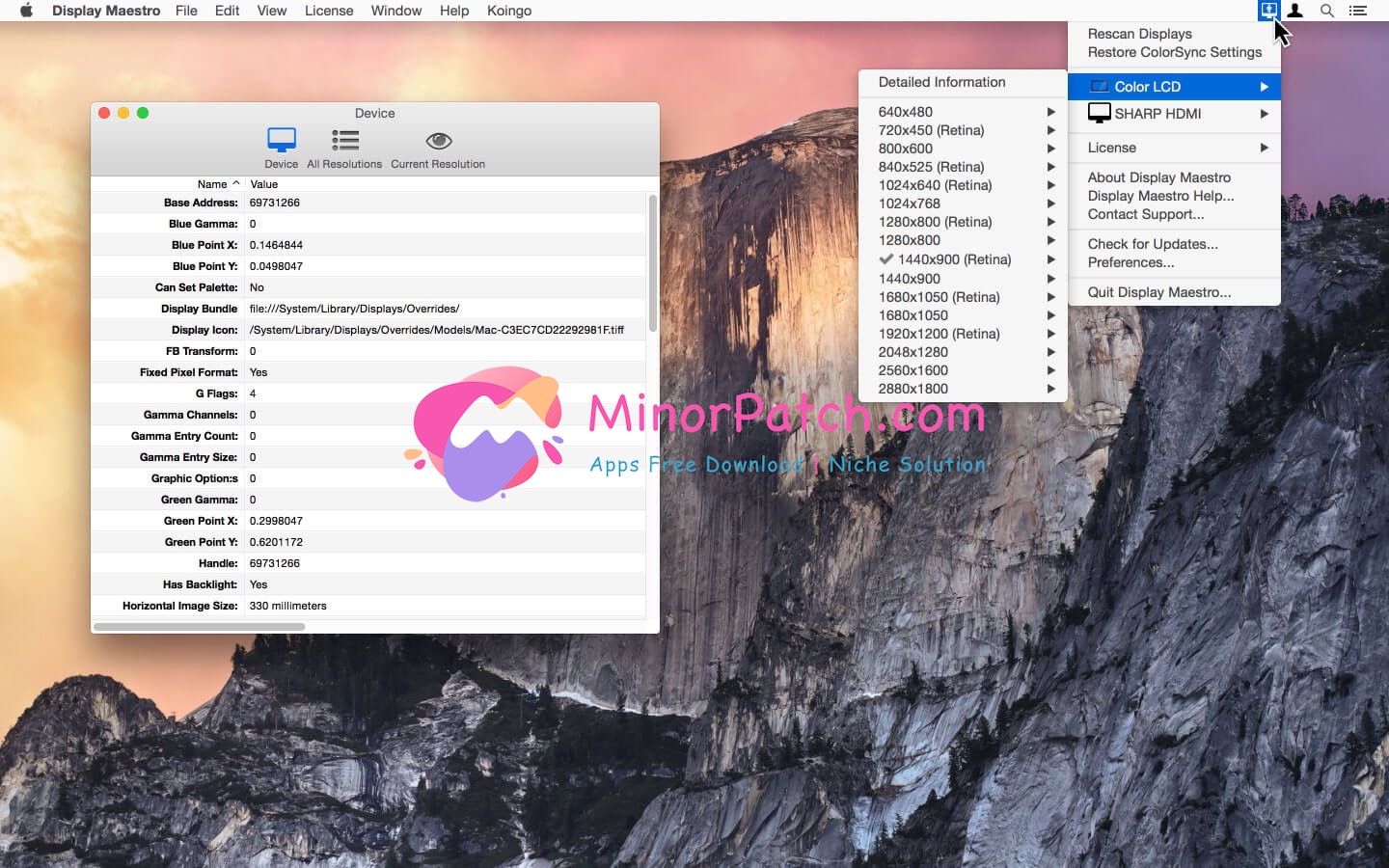Expand the 1024x768 submenu arrow

(x=1050, y=203)
